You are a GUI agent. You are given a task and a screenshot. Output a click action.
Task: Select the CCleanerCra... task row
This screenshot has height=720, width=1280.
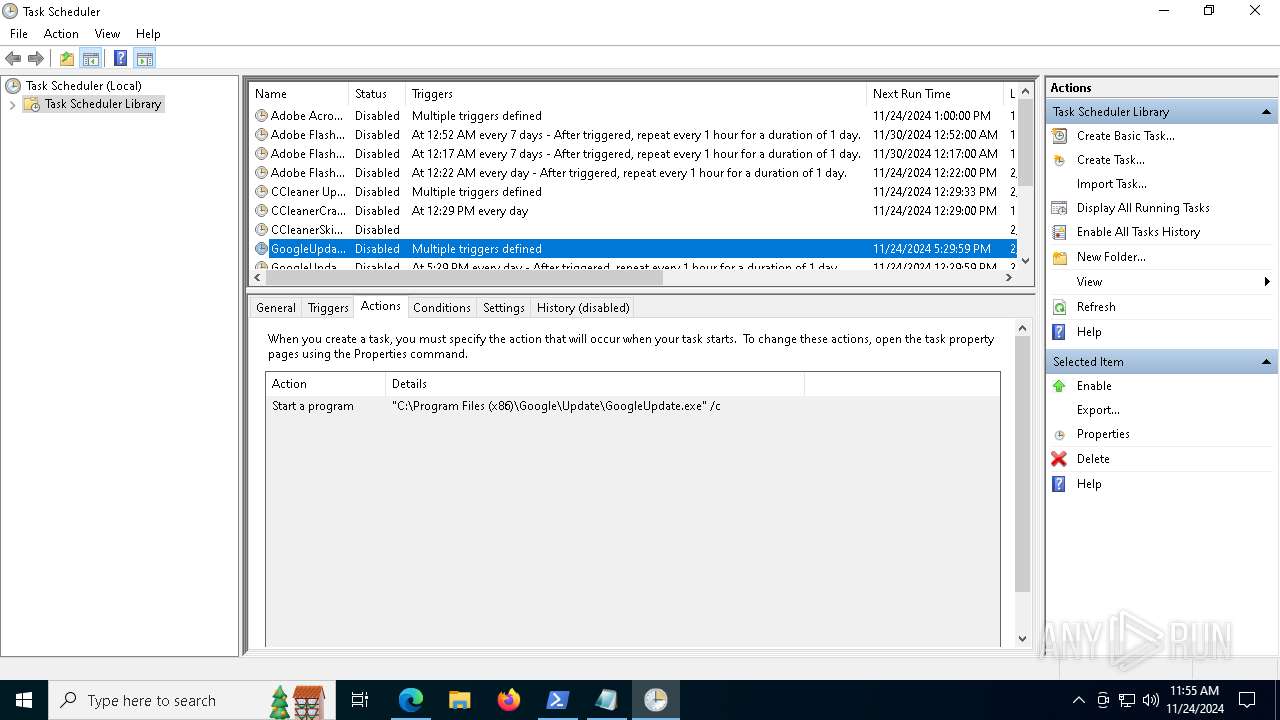tap(632, 211)
